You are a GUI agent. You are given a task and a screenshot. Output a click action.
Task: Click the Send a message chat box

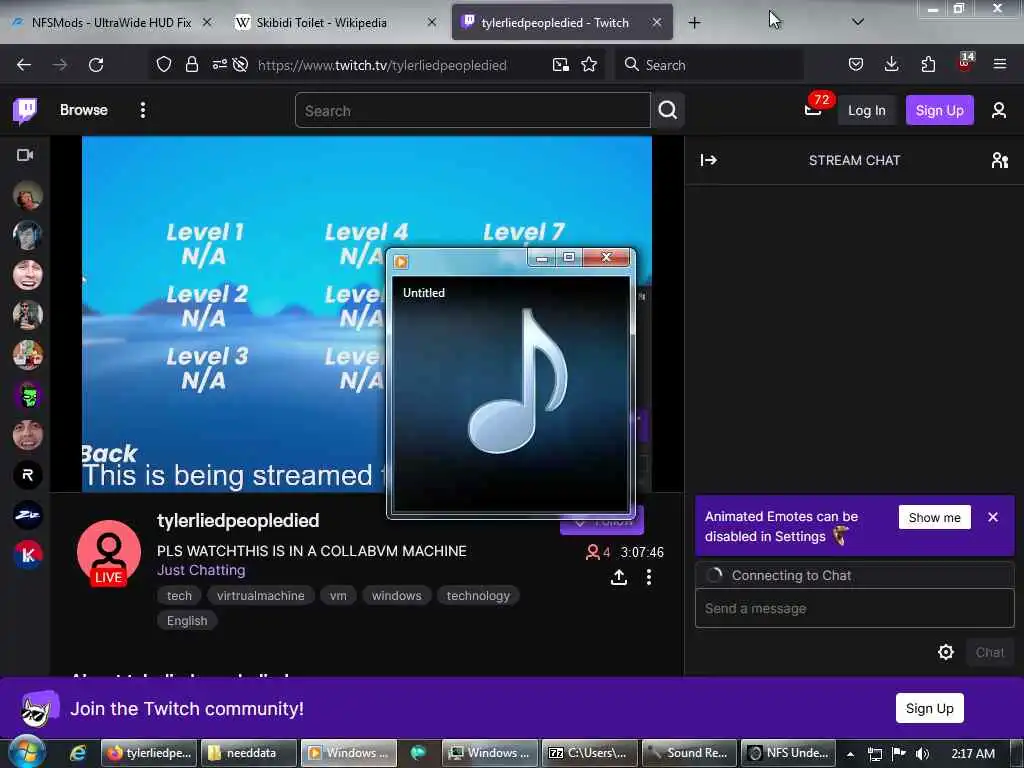[x=854, y=608]
